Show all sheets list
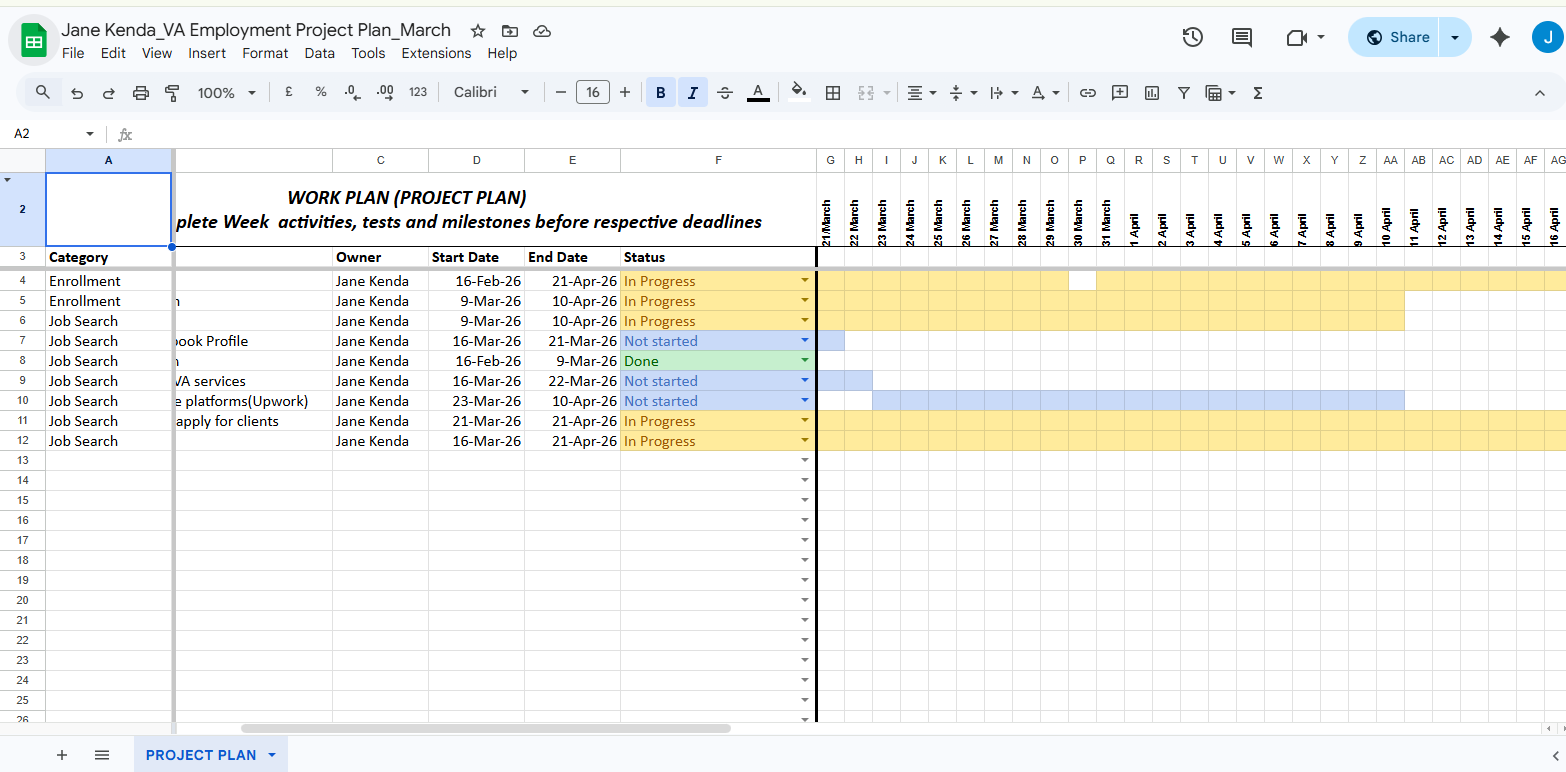Image resolution: width=1566 pixels, height=772 pixels. (x=102, y=755)
